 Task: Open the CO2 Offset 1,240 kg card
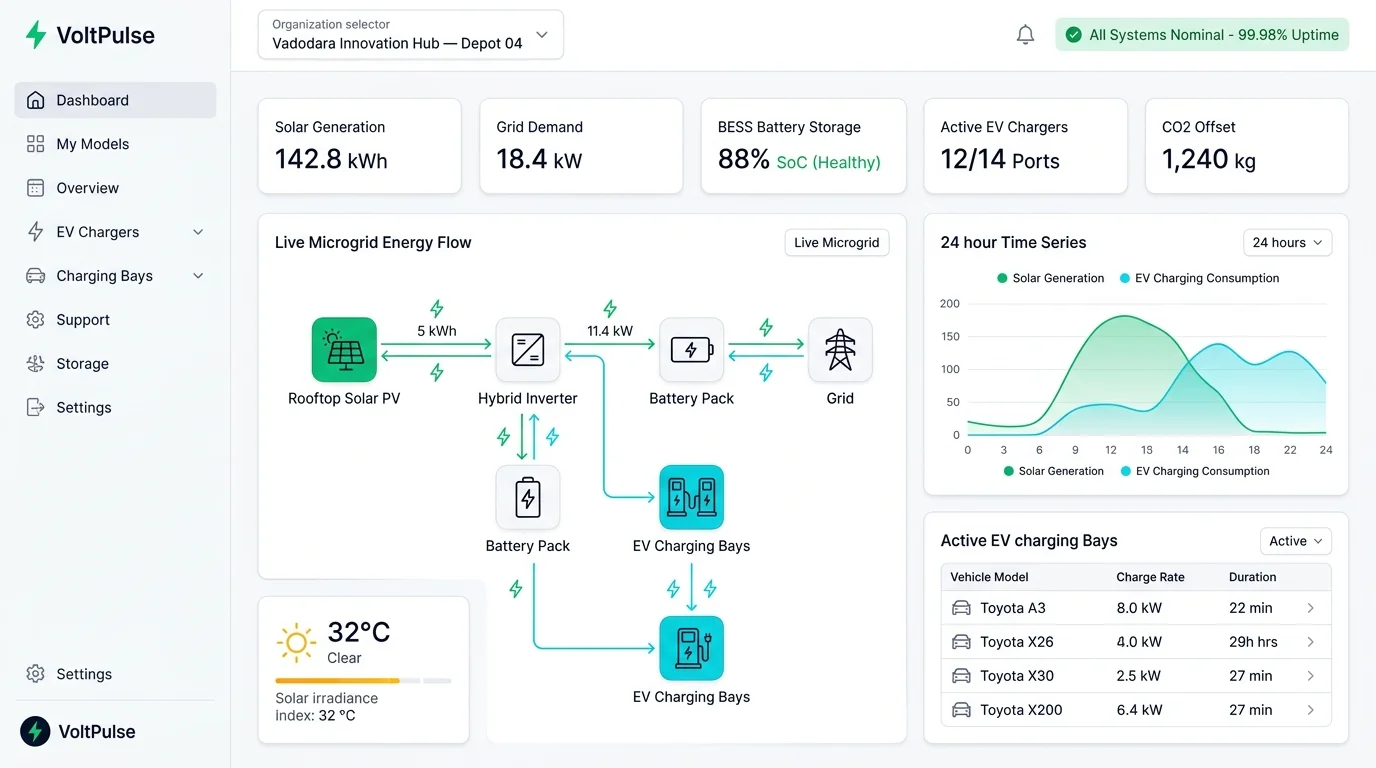pos(1247,146)
